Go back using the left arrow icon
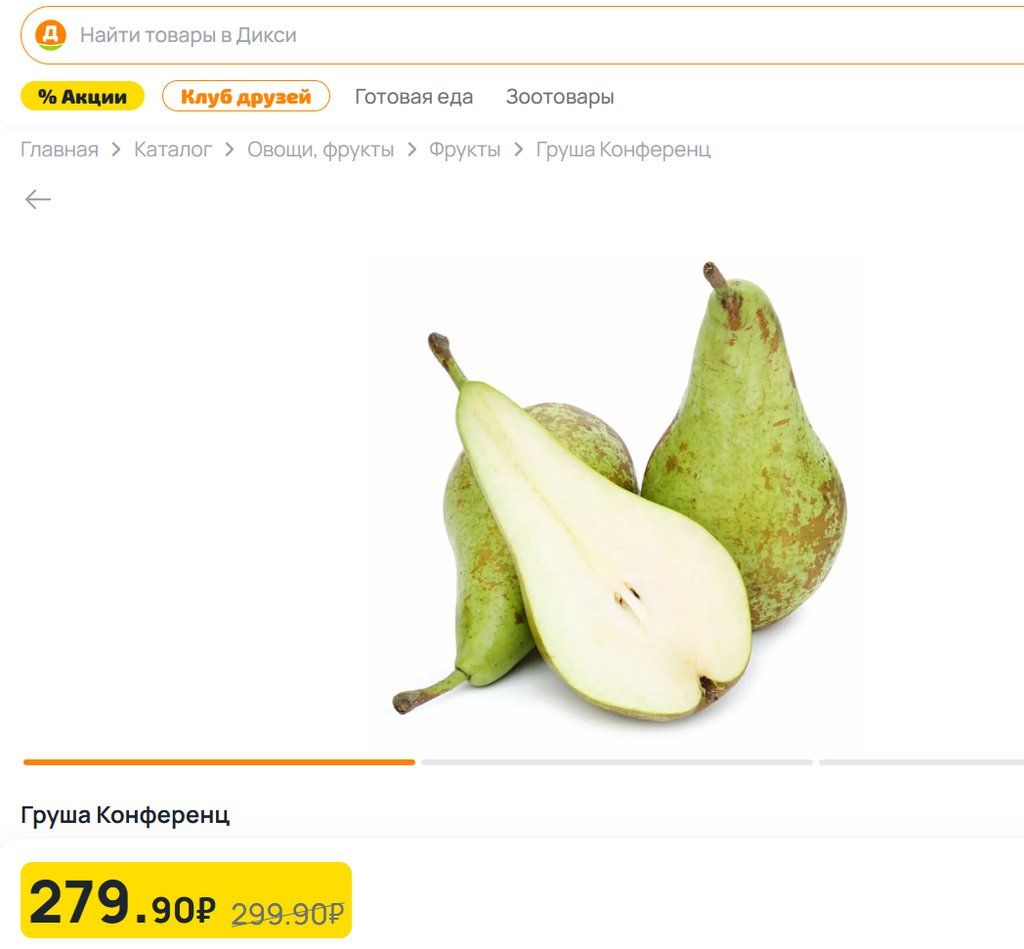The image size is (1024, 949). (x=38, y=199)
